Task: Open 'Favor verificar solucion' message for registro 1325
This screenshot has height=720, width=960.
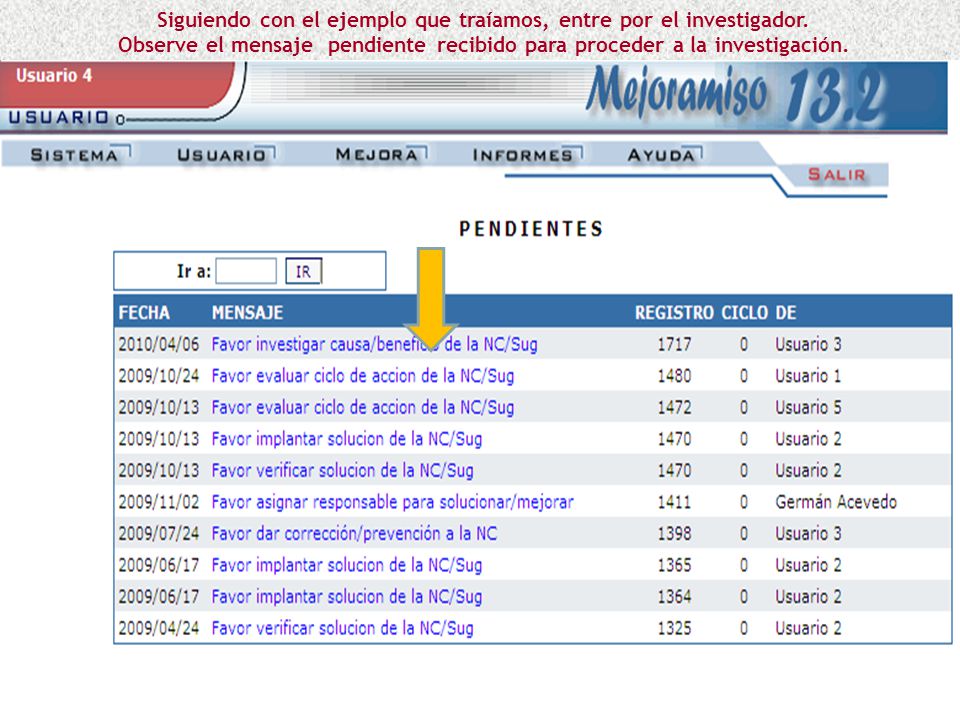Action: (x=342, y=628)
